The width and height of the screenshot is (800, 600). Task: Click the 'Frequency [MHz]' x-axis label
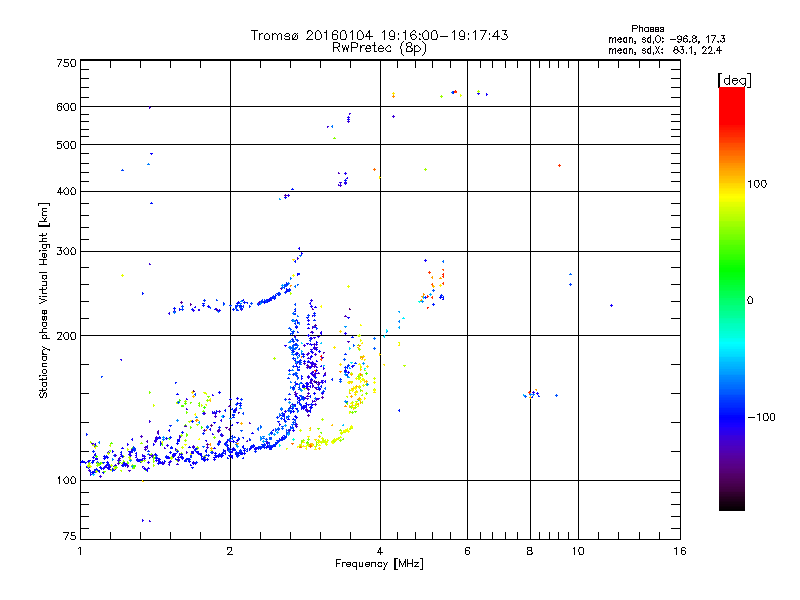(379, 564)
